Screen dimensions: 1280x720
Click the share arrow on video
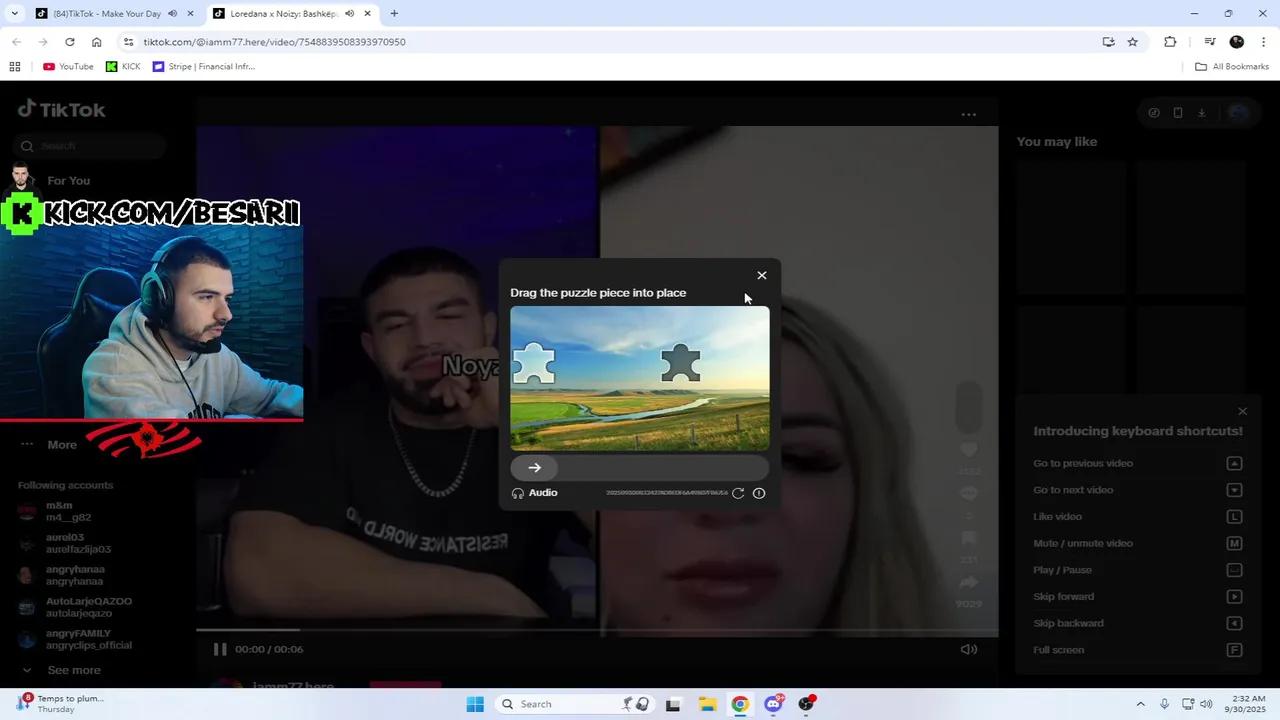click(x=968, y=582)
